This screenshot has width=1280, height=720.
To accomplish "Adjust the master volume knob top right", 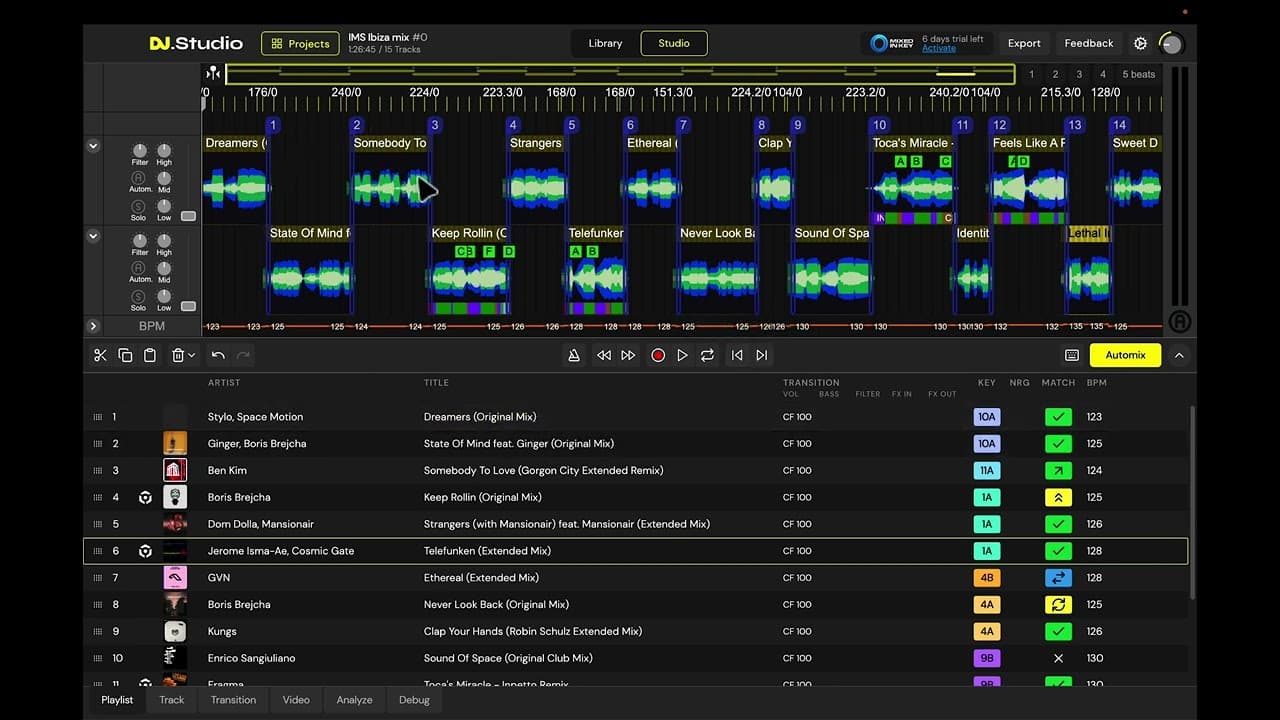I will 1171,44.
